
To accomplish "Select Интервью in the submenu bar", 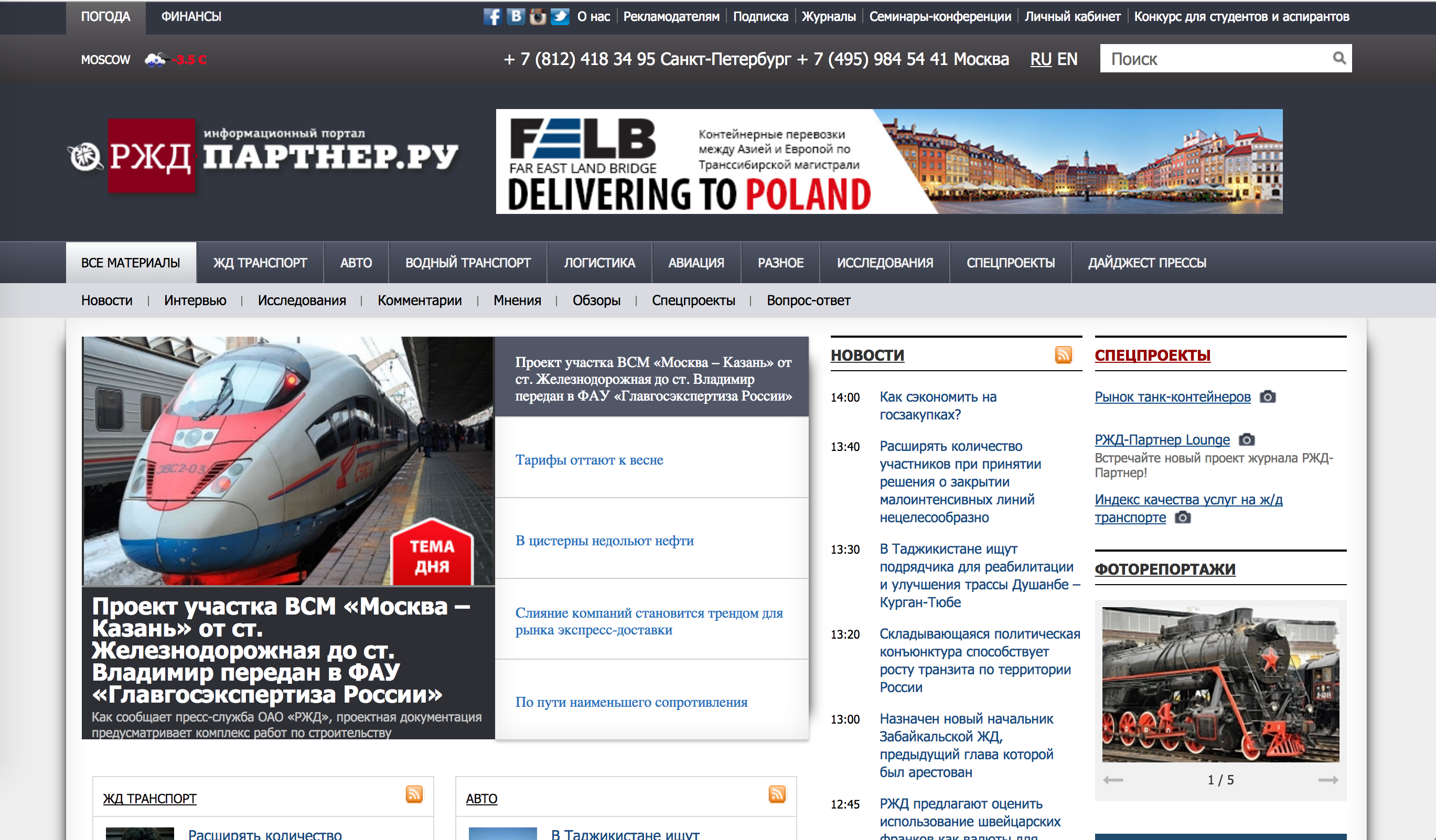I will click(x=195, y=300).
